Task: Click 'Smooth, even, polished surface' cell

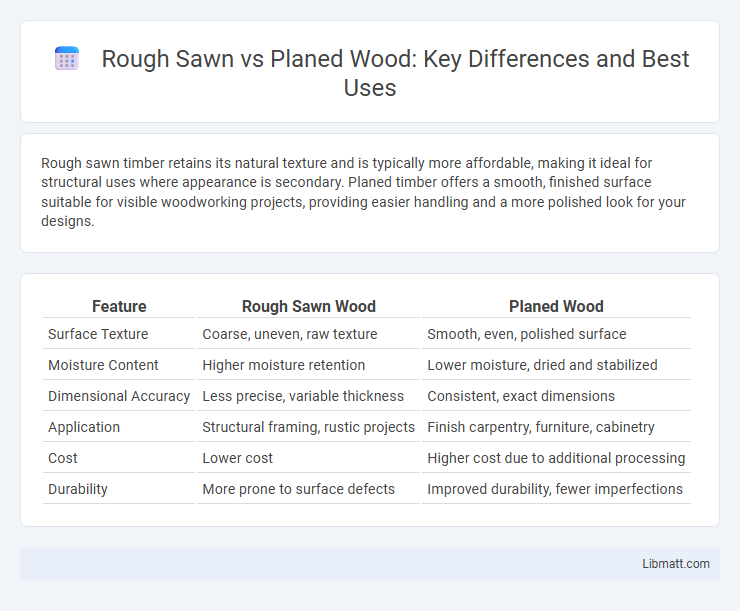Action: (527, 334)
